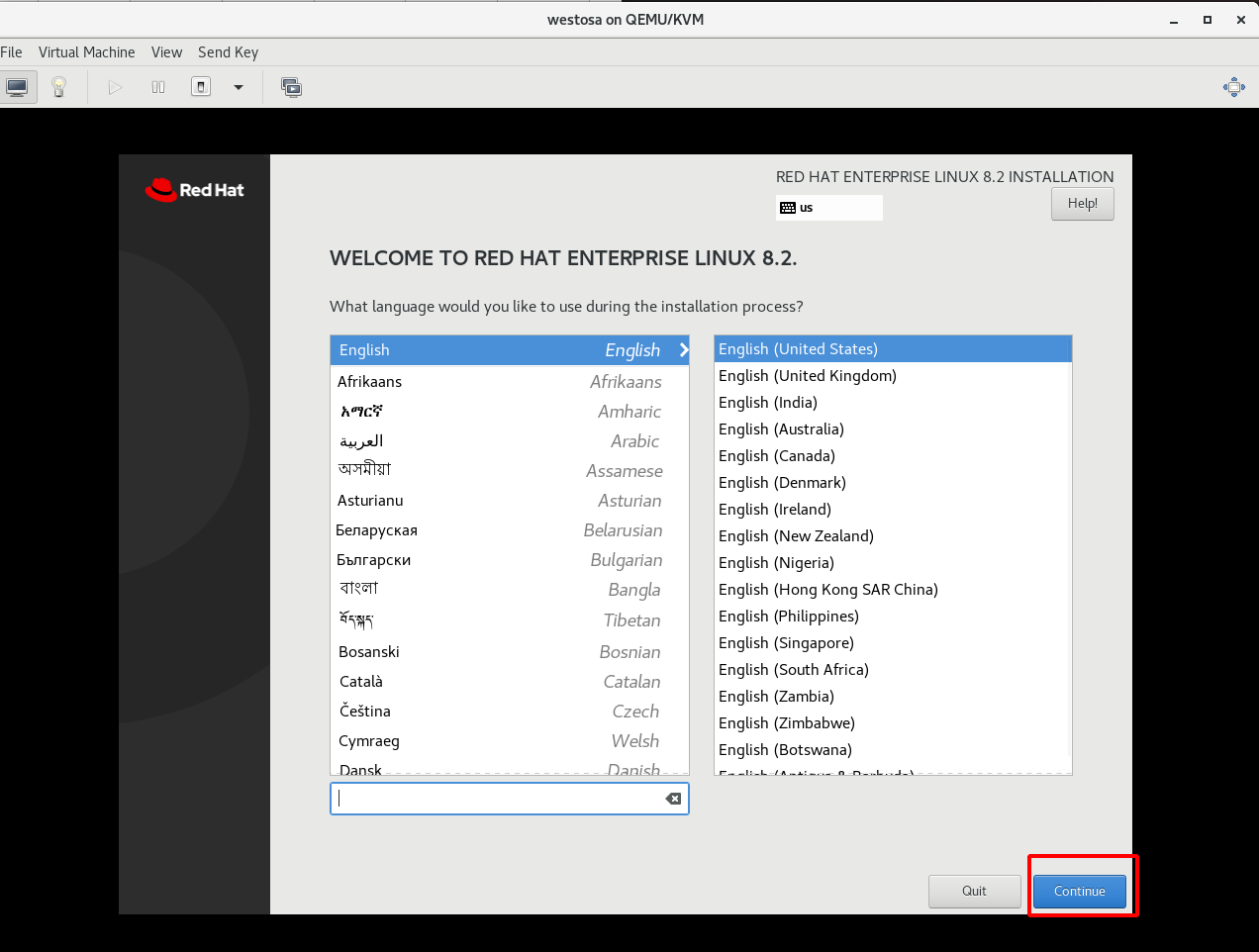Select Cymraeg (Welsh) language

click(510, 741)
